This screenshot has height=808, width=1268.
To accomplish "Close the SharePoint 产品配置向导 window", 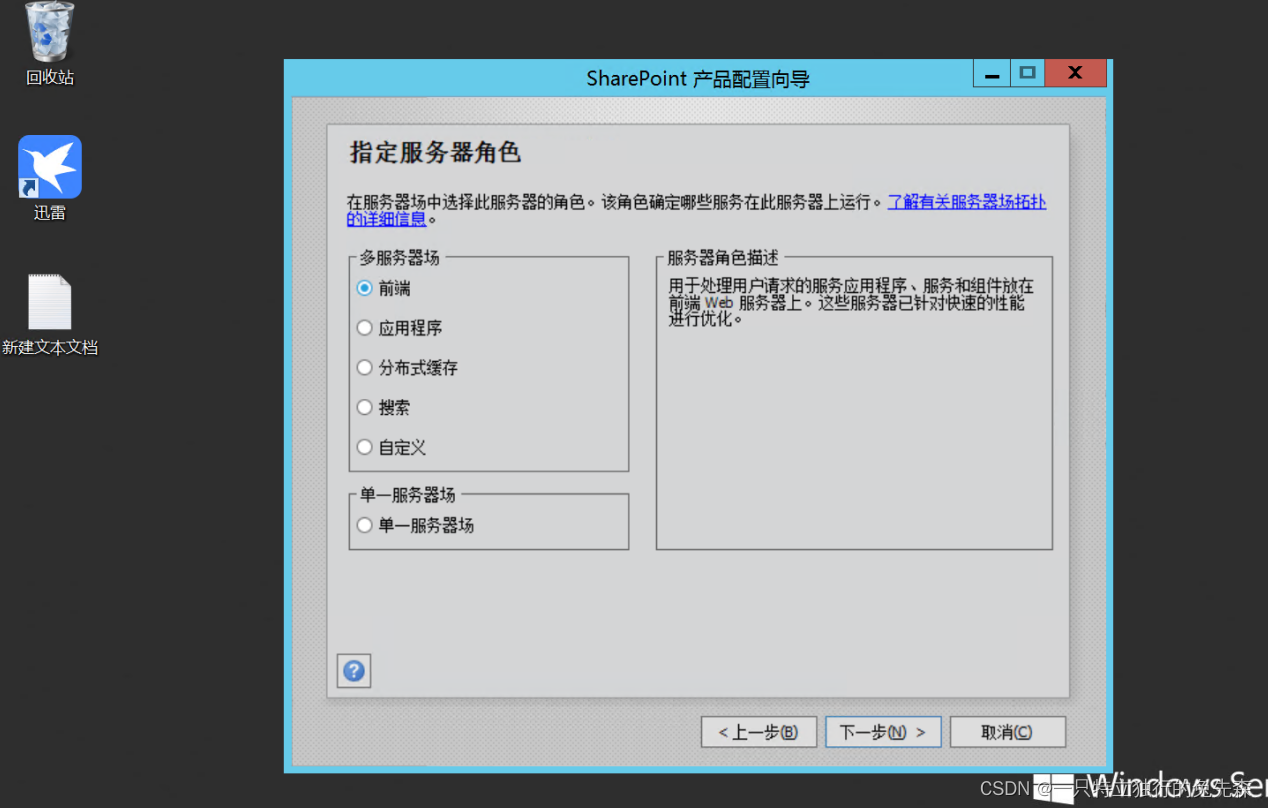I will coord(1076,74).
